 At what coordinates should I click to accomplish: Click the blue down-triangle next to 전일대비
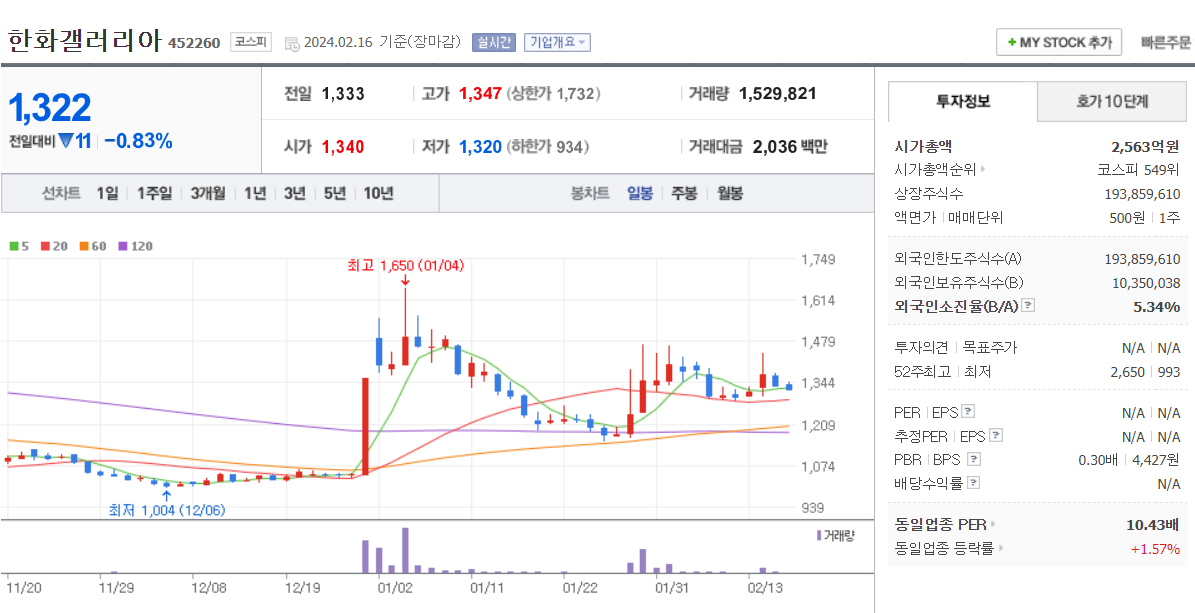66,141
